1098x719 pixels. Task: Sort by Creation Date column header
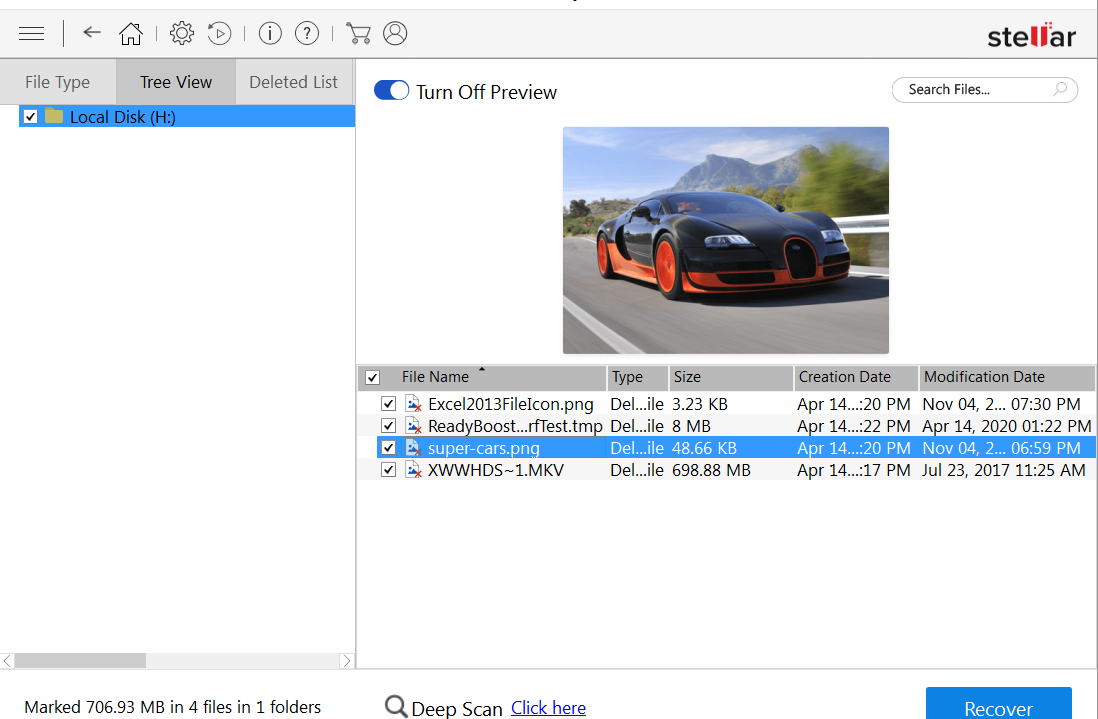pyautogui.click(x=856, y=377)
